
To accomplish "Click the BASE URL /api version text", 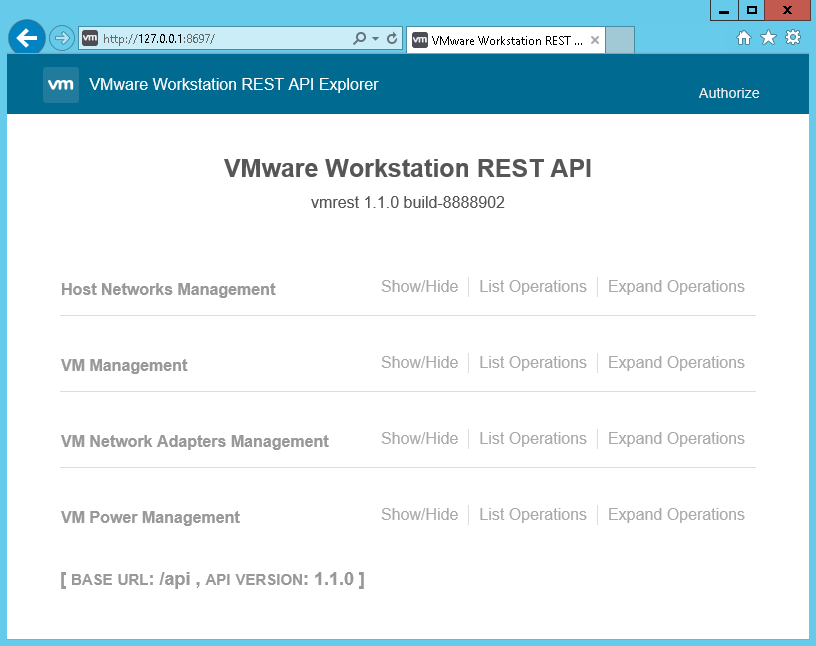I will click(212, 579).
